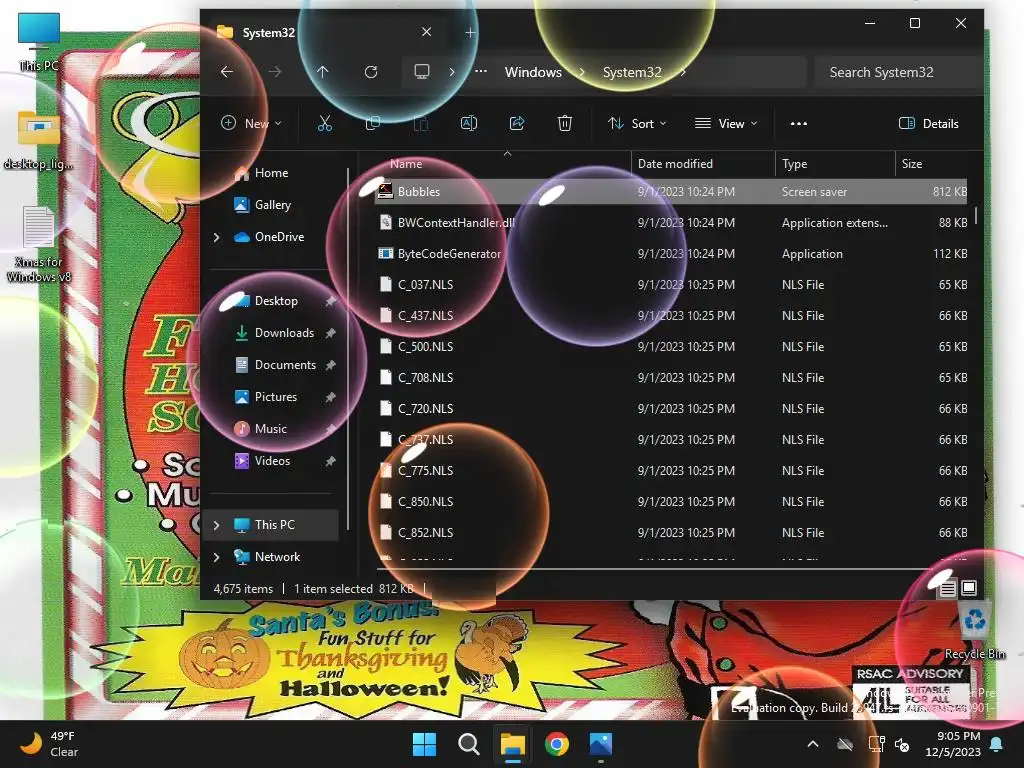The image size is (1024, 768).
Task: Select ByteCodeGenerator application
Action: [671, 254]
